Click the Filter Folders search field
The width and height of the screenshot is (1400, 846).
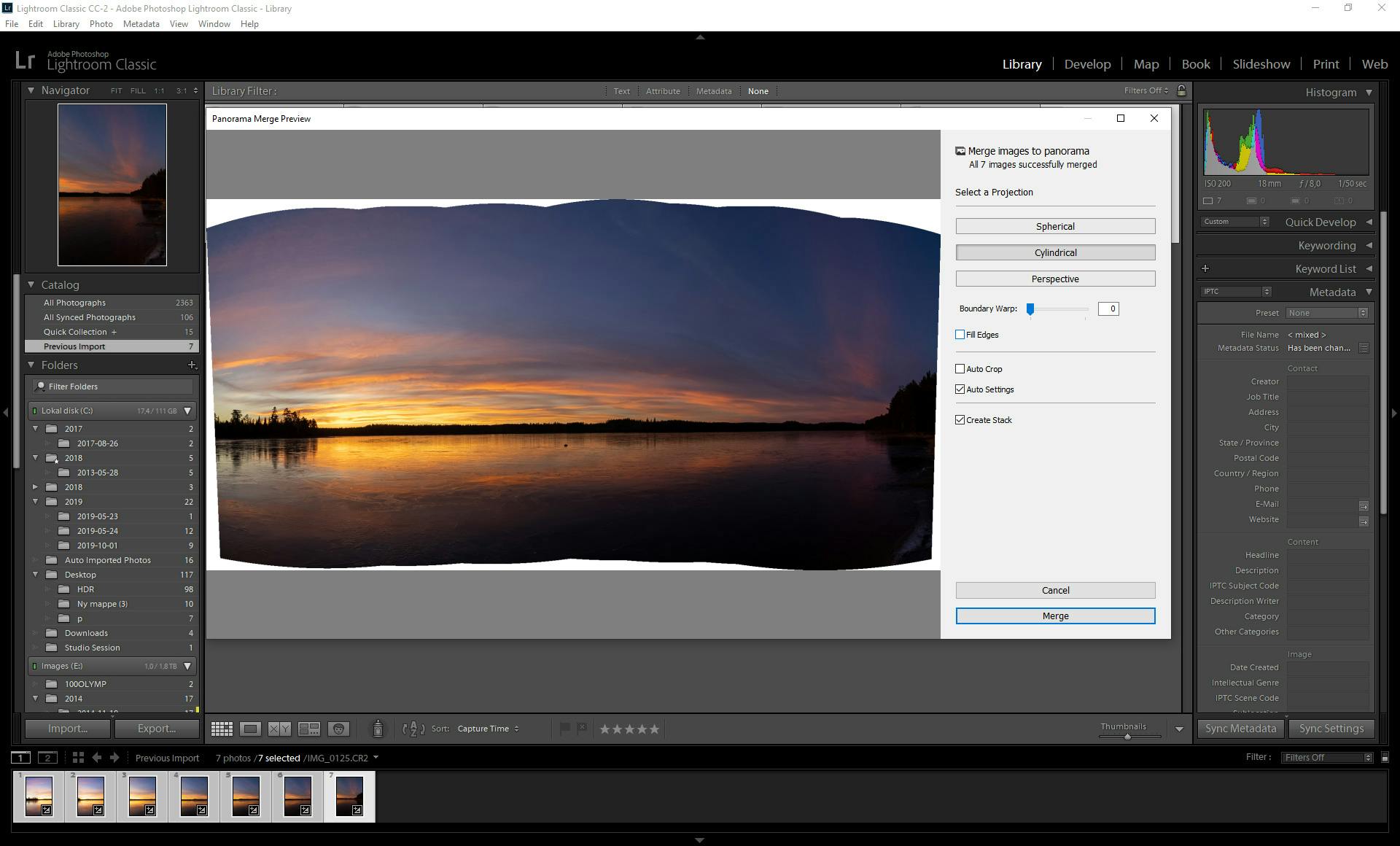(113, 387)
